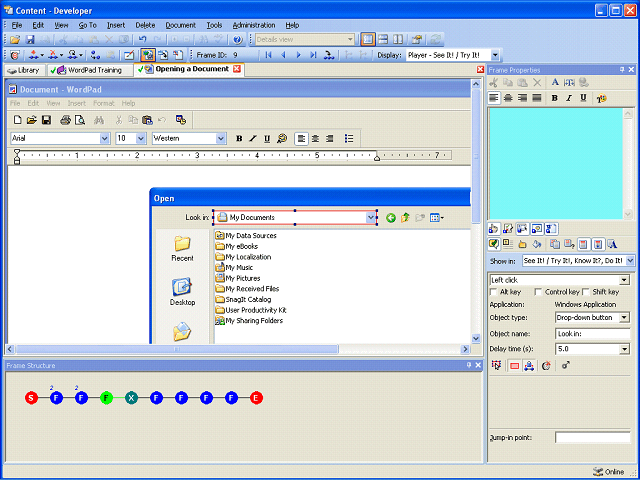Click the red action area rectangle icon
640x480 pixels.
514,366
